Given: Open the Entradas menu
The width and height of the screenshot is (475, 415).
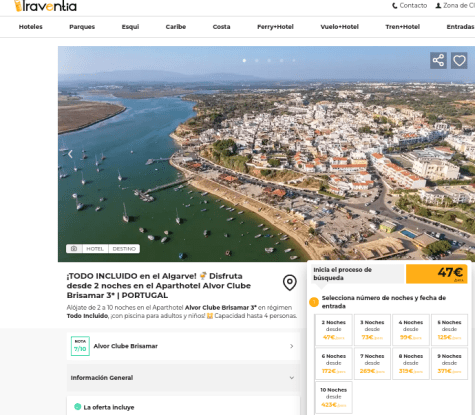Looking at the screenshot, I should click(460, 27).
